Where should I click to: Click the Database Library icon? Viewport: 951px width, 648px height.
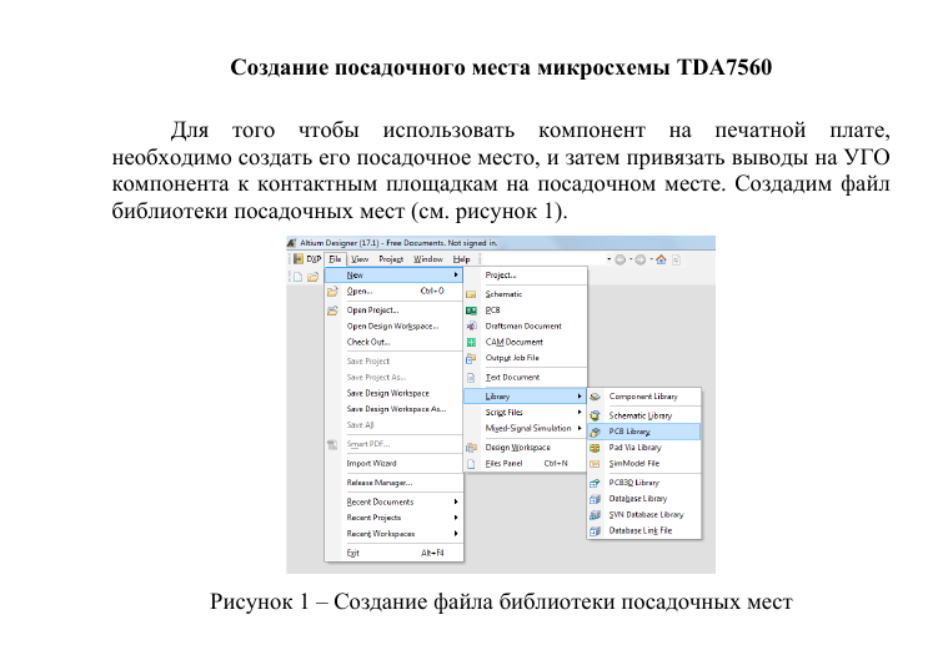click(x=595, y=498)
